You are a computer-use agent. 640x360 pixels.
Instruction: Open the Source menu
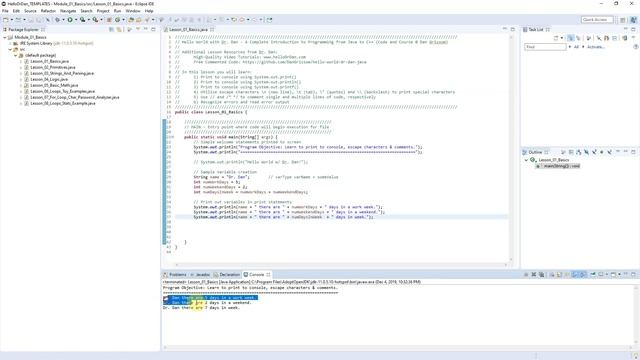tap(30, 11)
